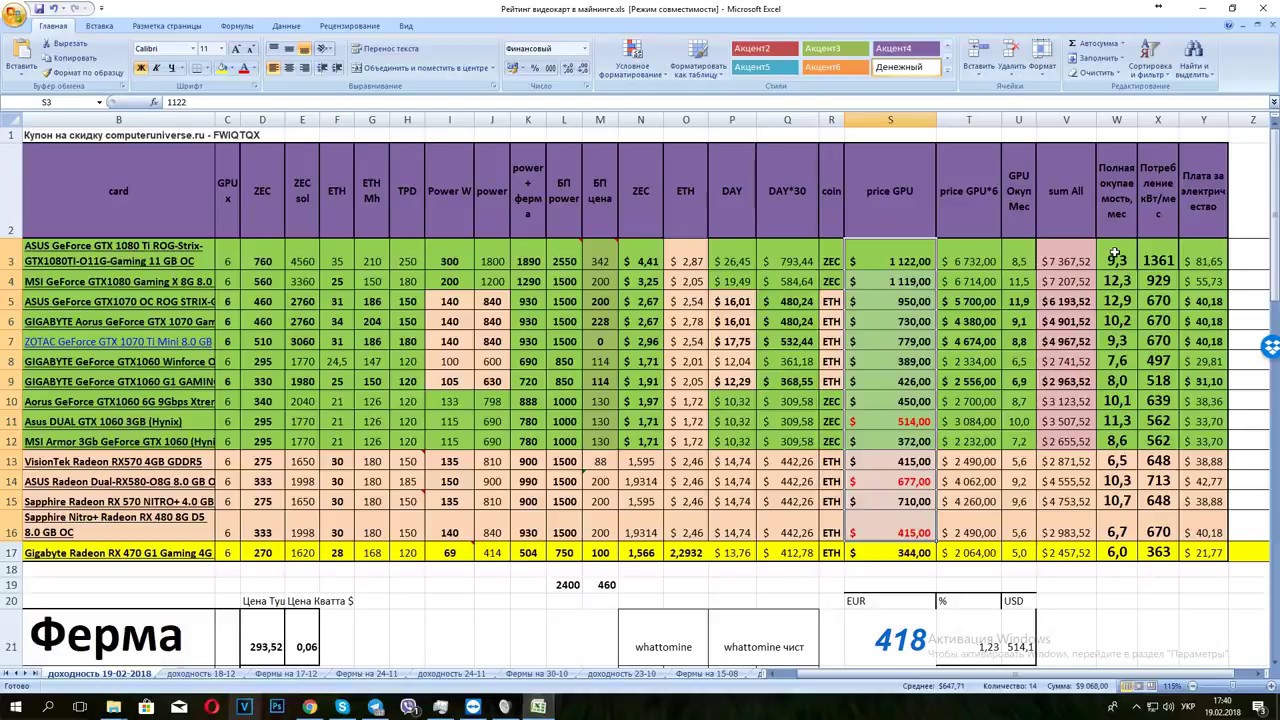Click Delete cells (Удалить) icon

point(1011,56)
